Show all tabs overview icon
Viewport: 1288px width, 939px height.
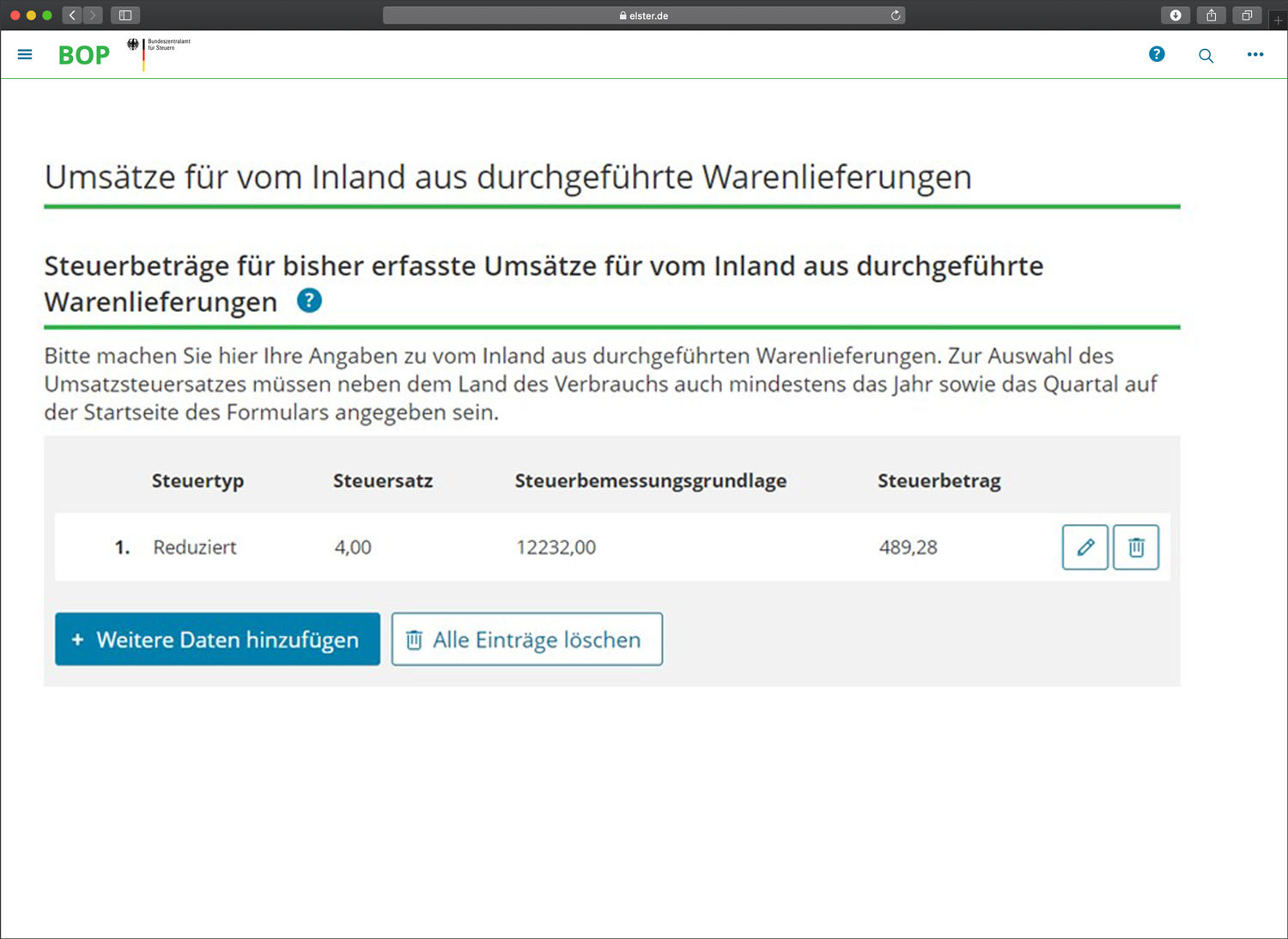1247,15
